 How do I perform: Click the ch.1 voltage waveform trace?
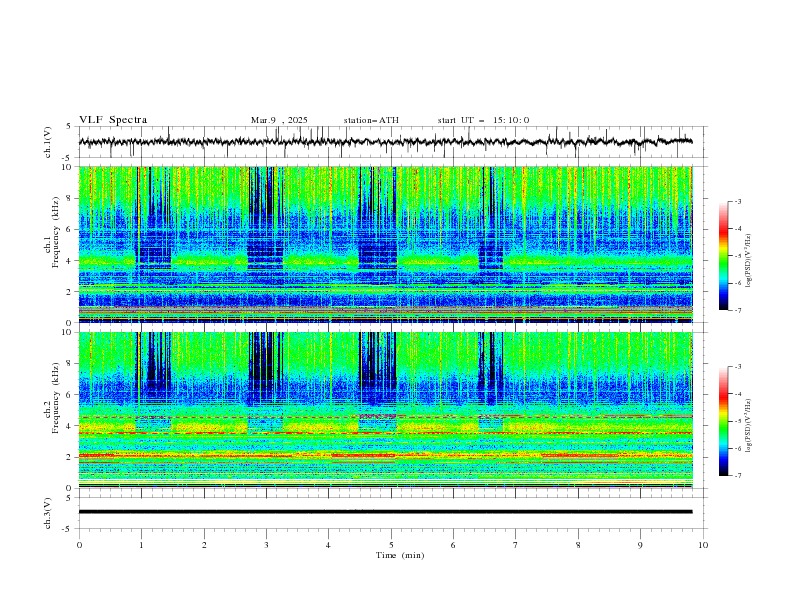point(385,142)
